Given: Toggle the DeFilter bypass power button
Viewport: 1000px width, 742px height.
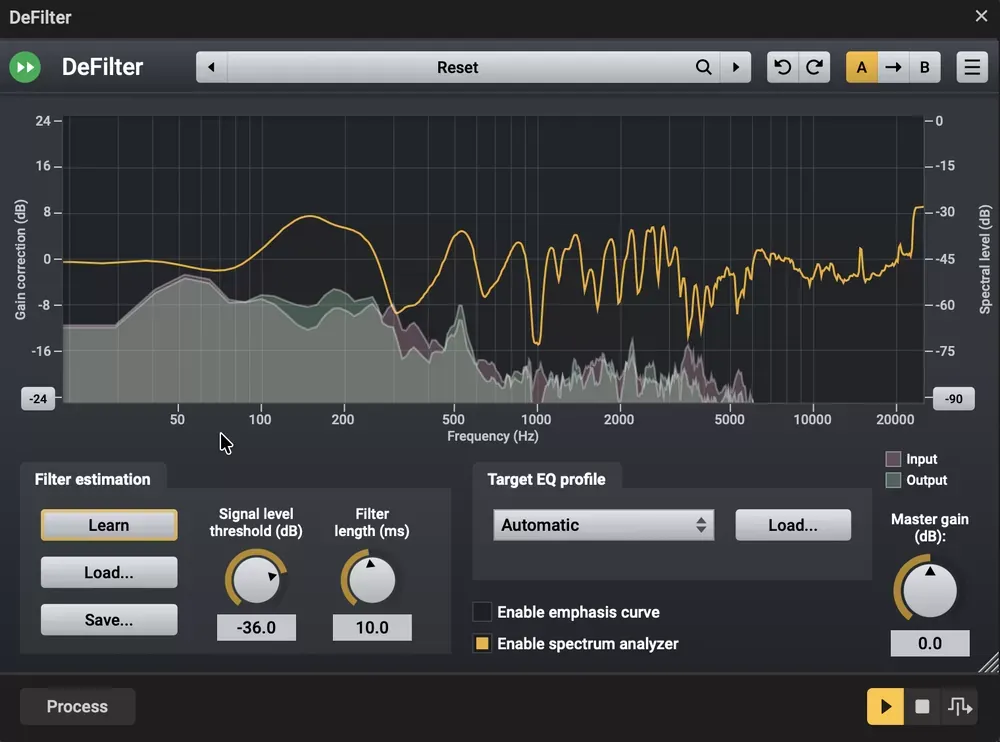Looking at the screenshot, I should (x=25, y=67).
